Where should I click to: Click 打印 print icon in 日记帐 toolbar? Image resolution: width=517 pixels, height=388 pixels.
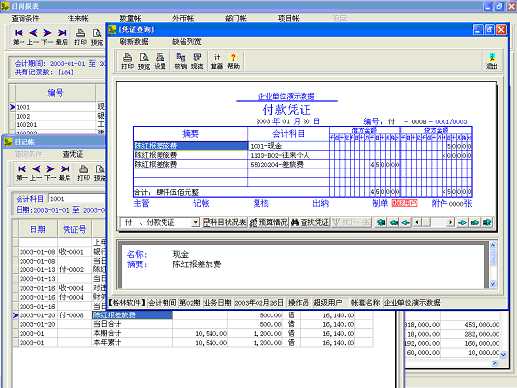[84, 173]
